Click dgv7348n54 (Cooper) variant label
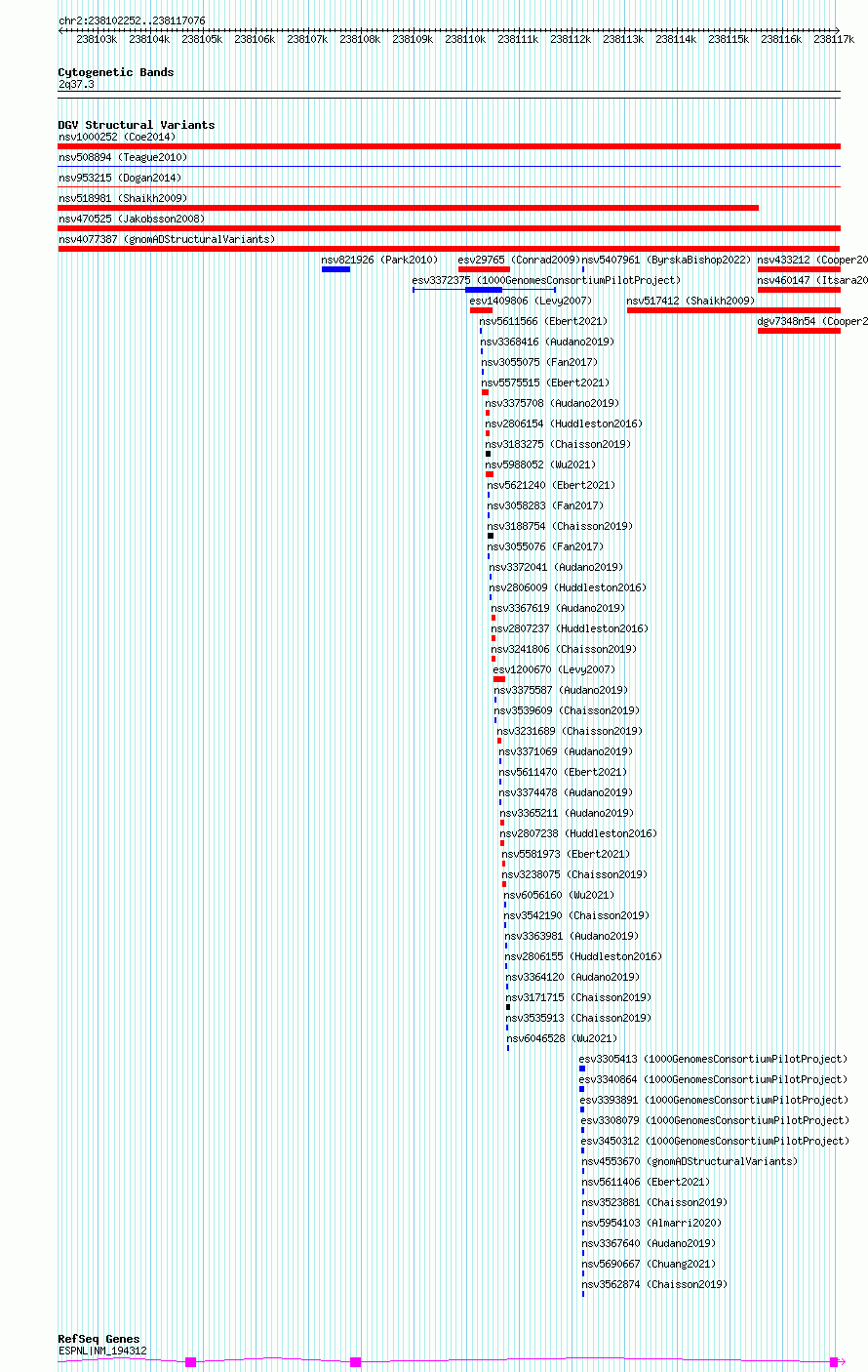Viewport: 868px width, 1372px height. pos(812,321)
